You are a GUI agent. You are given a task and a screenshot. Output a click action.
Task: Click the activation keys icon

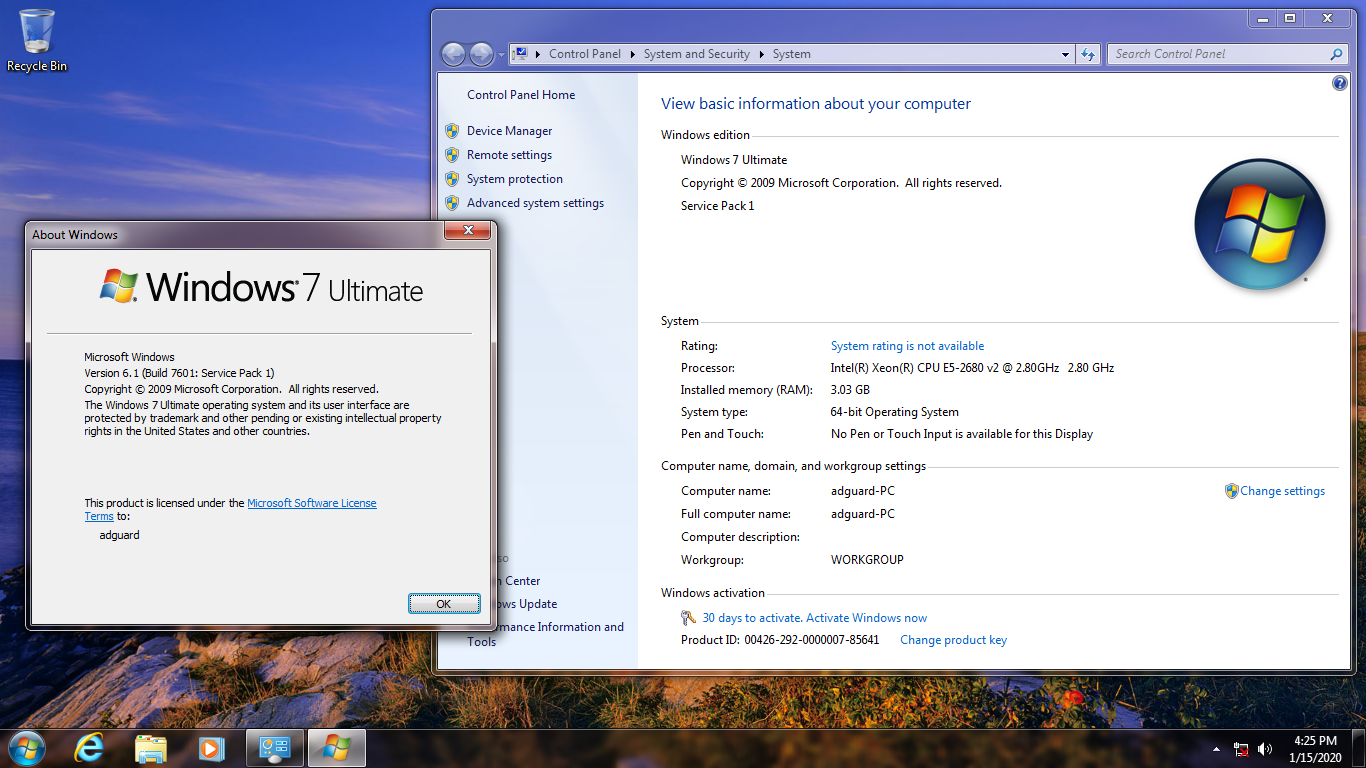689,618
